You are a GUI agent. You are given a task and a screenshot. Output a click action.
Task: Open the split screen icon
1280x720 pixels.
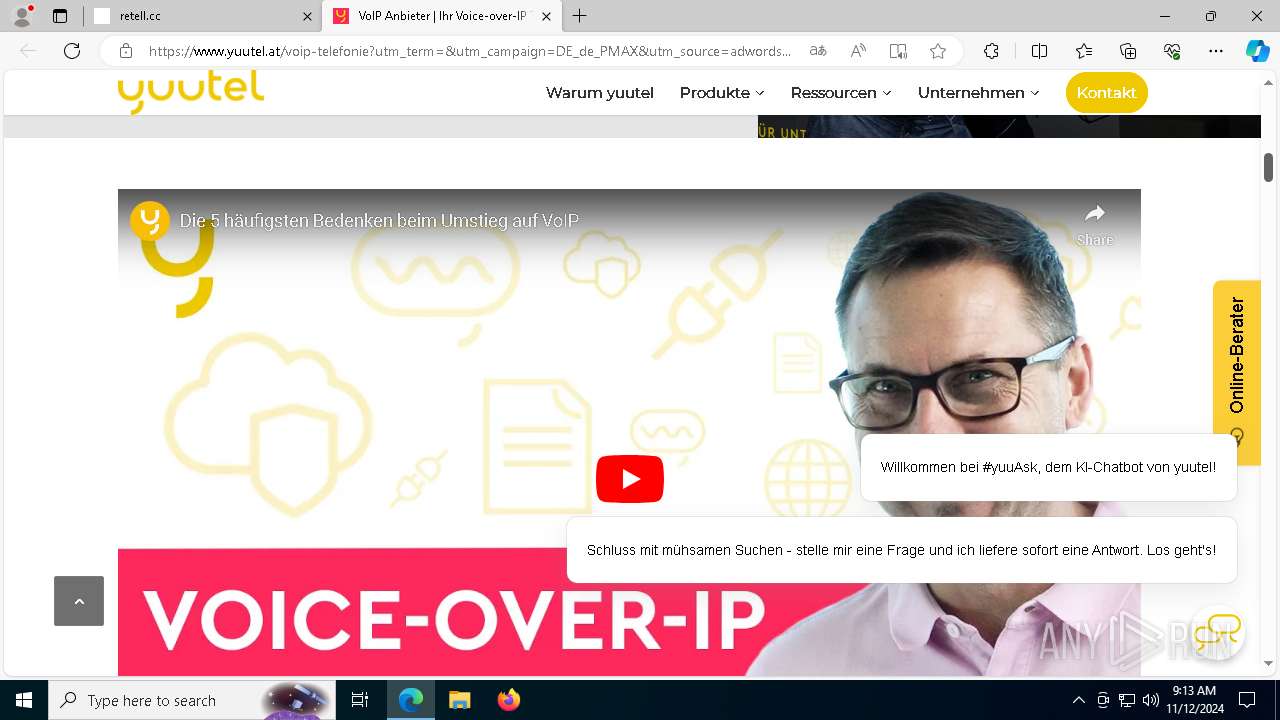coord(1039,51)
